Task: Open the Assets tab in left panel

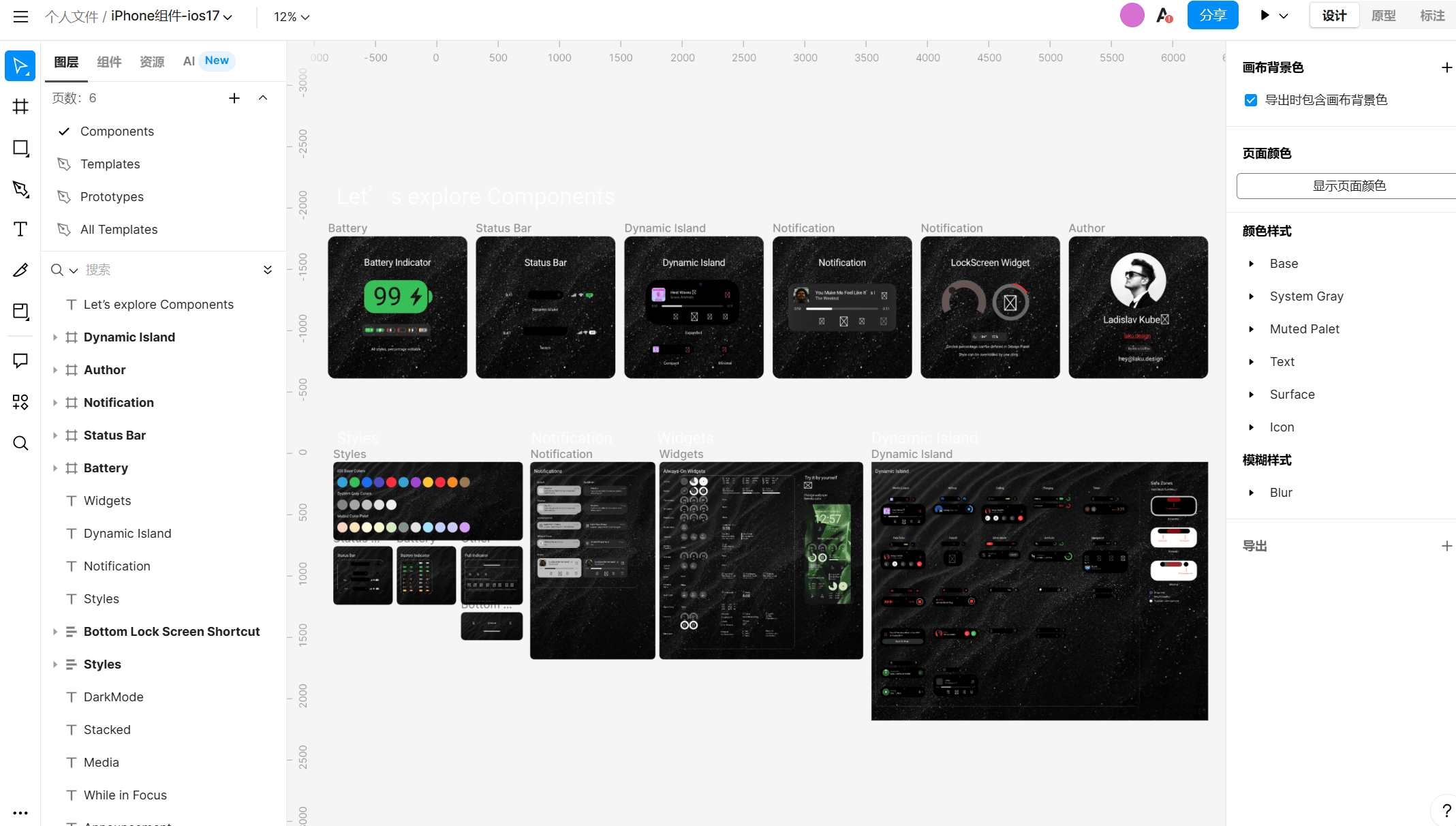Action: [x=152, y=61]
